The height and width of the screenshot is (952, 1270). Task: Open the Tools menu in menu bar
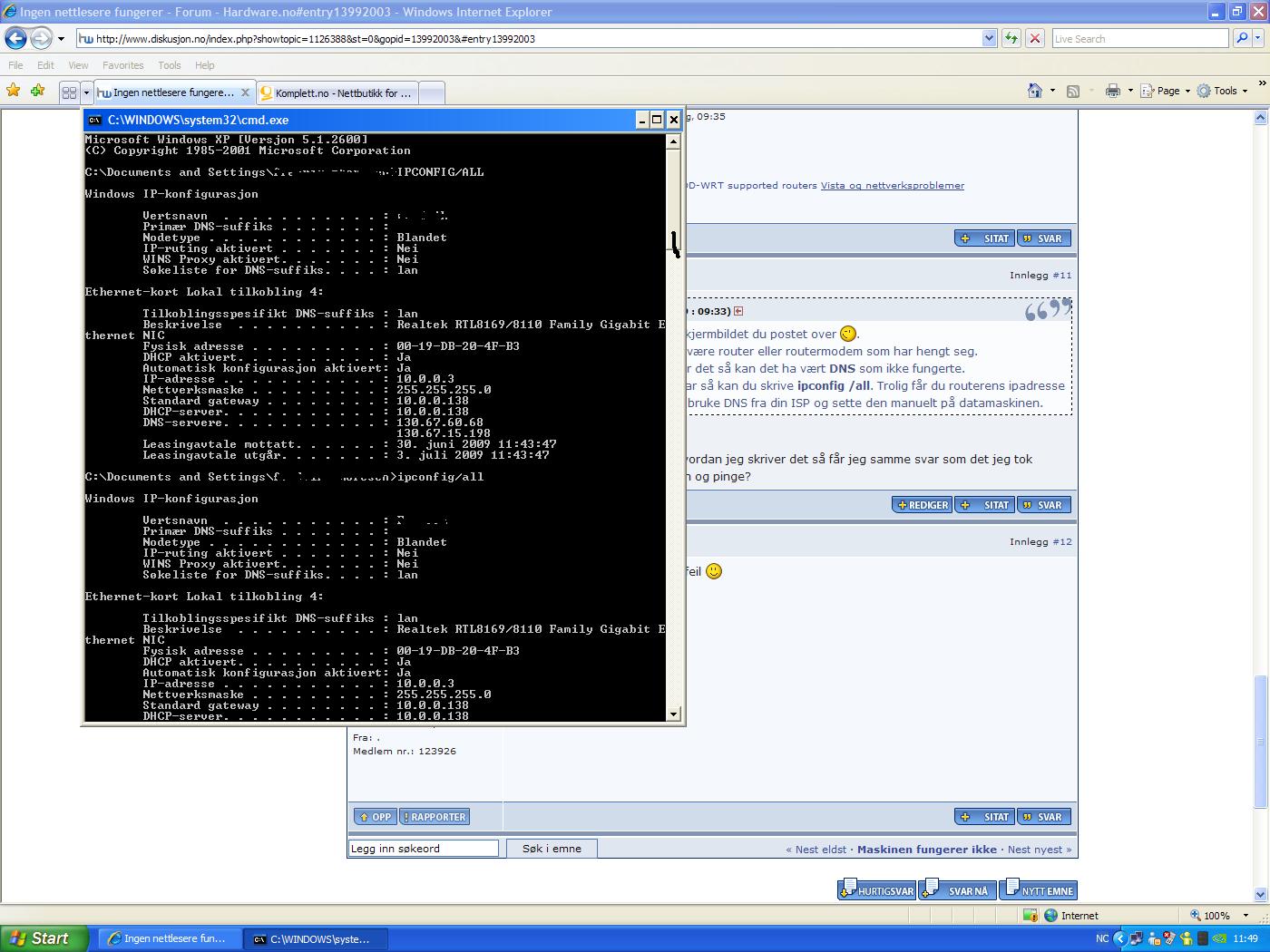[x=169, y=65]
